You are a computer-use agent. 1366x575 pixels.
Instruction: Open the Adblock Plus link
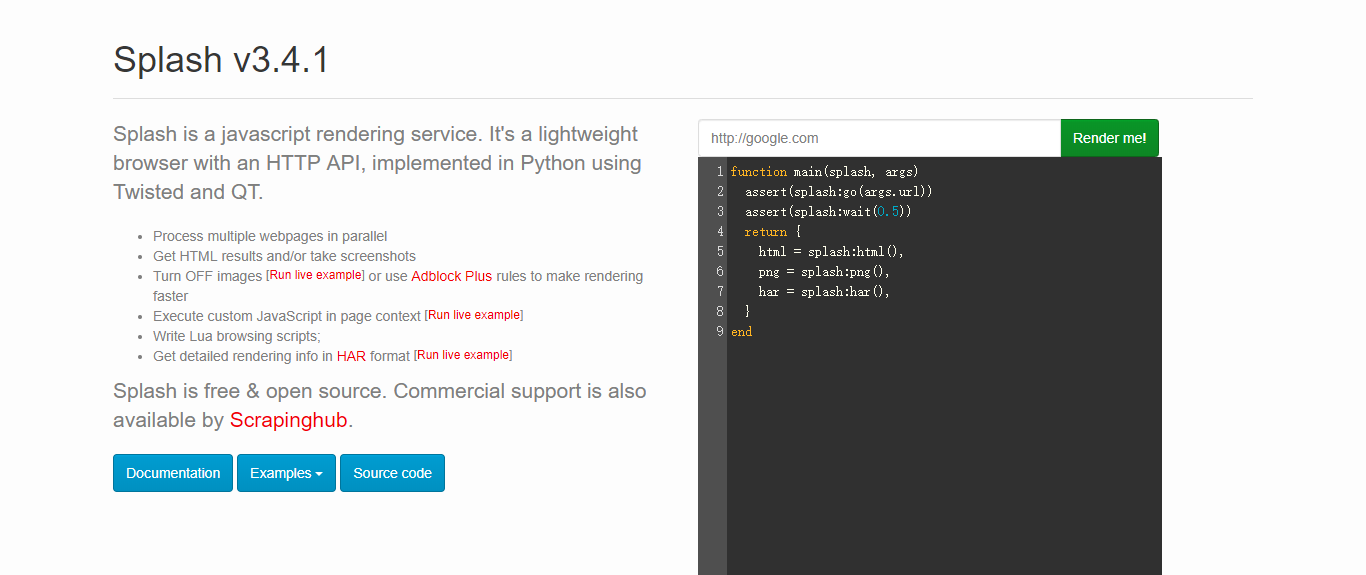click(452, 276)
